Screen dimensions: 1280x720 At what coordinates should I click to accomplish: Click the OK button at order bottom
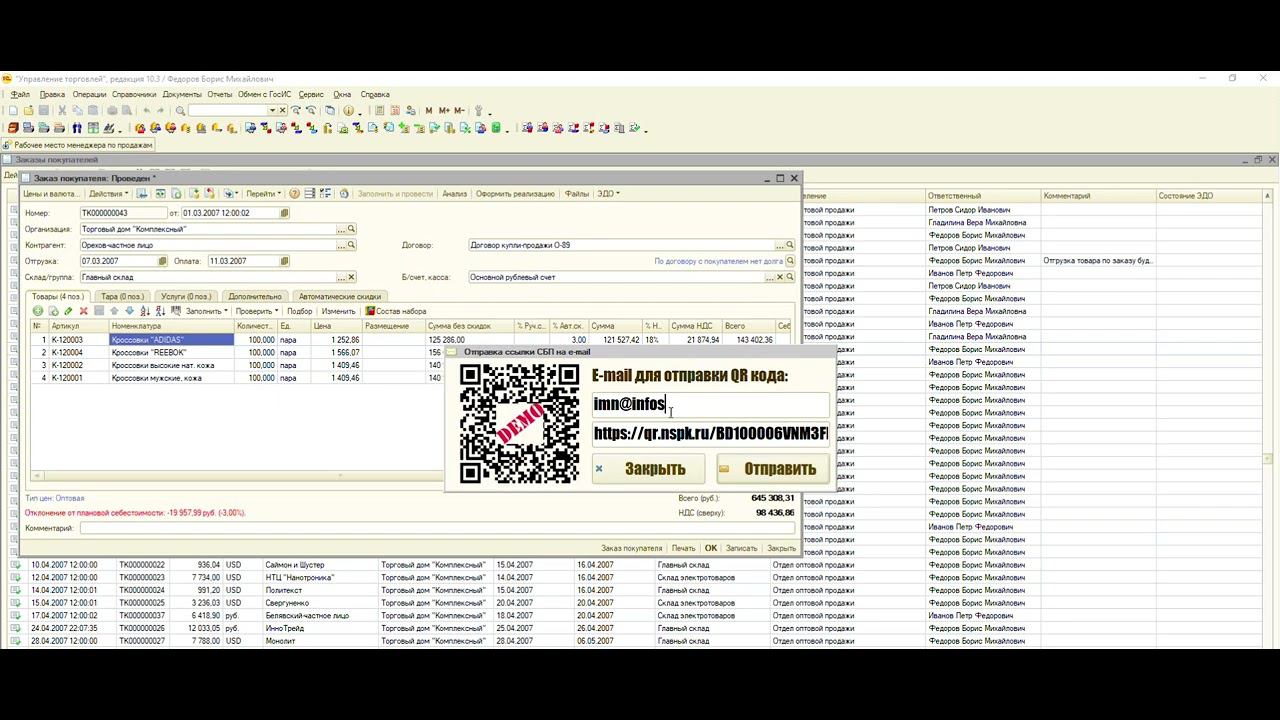pos(711,548)
